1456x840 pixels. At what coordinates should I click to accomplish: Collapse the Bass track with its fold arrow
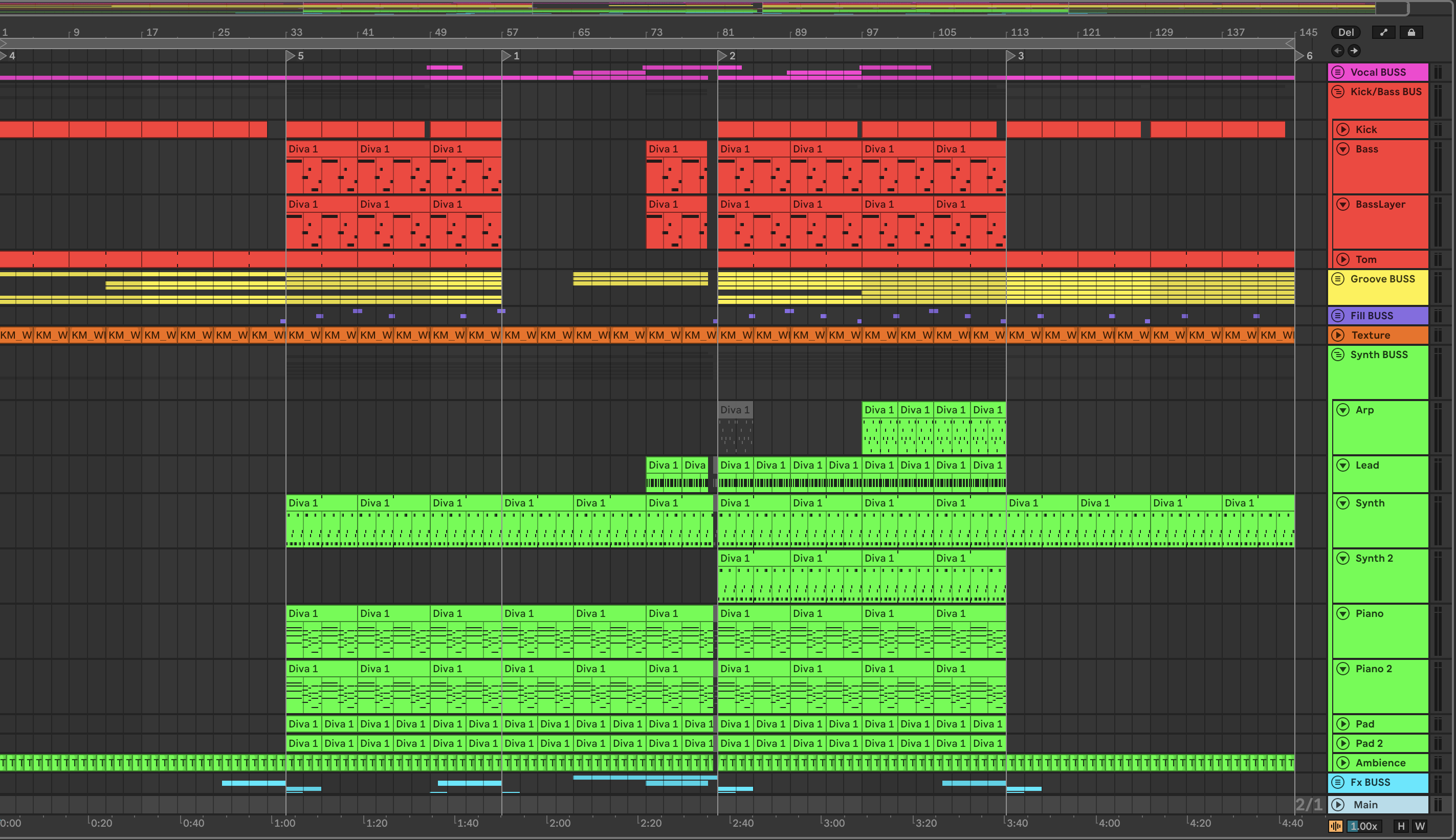[x=1343, y=149]
